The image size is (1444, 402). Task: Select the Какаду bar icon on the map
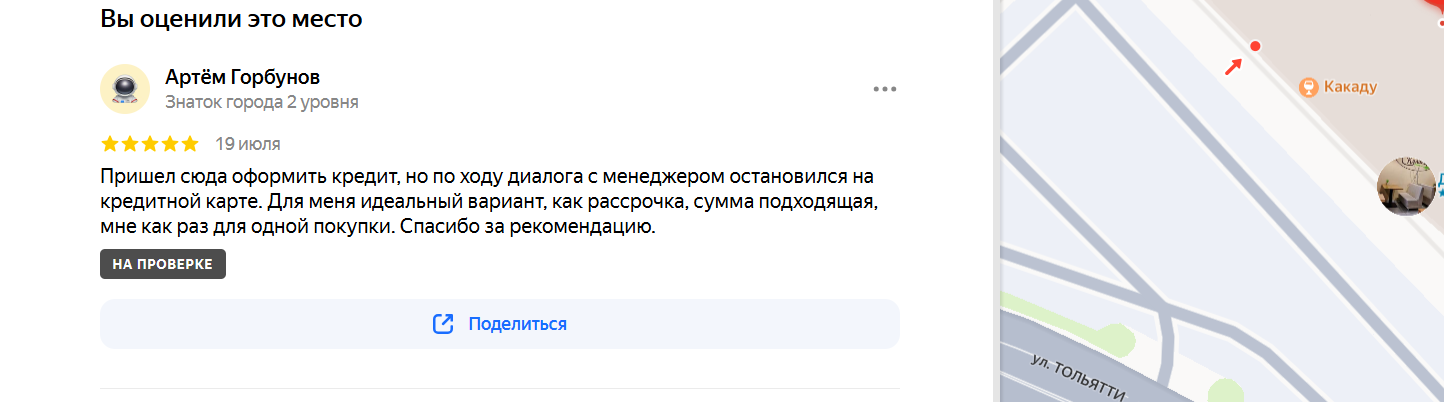tap(1308, 87)
